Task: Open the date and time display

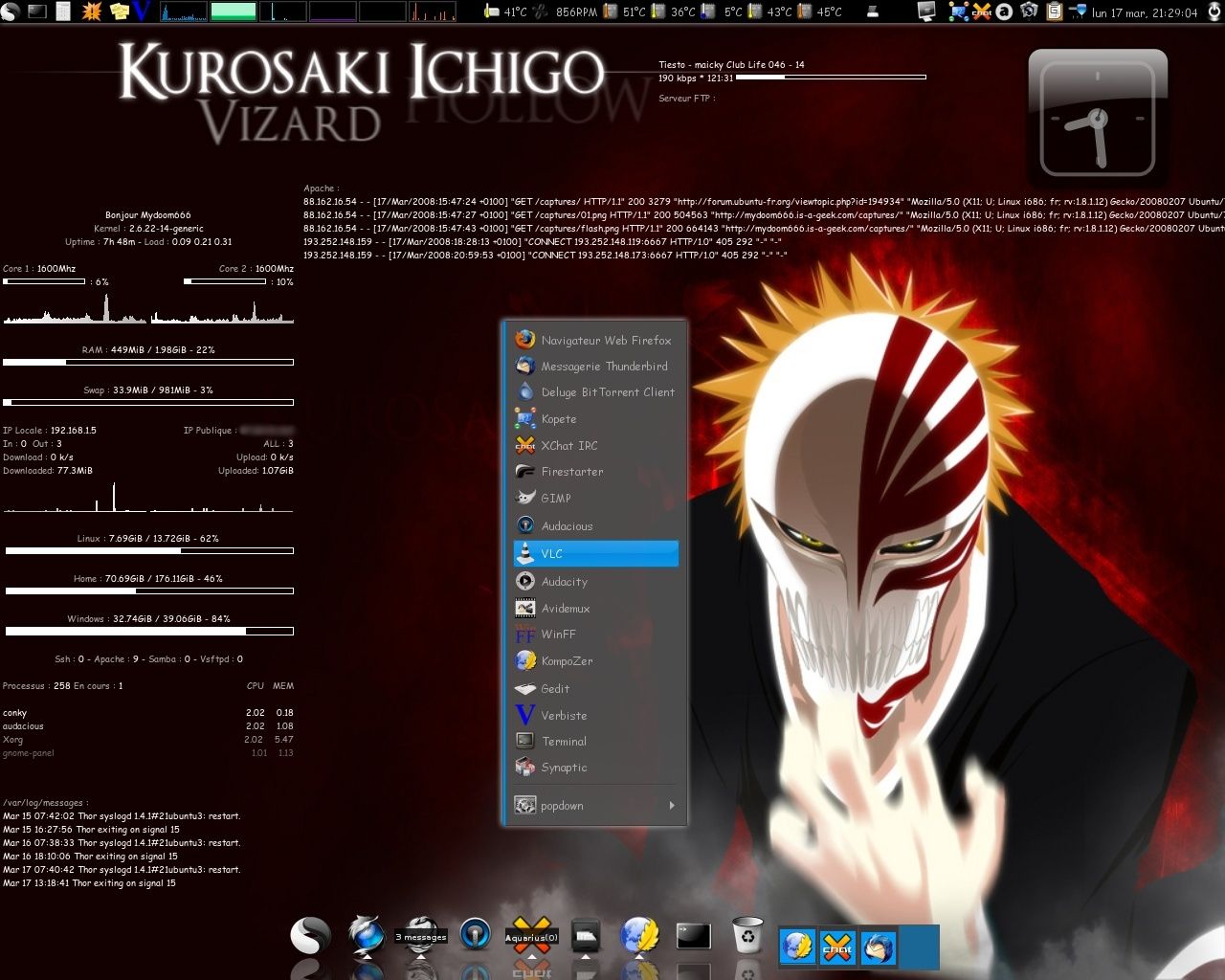Action: click(1145, 12)
